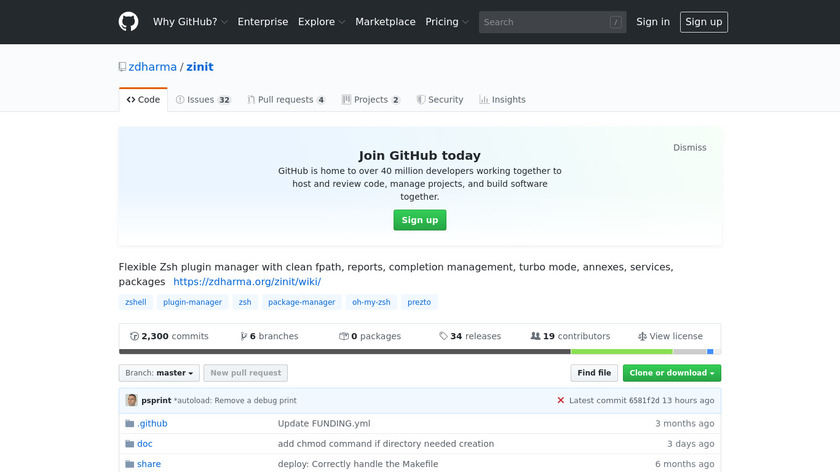Screen dimensions: 840x472
Task: Open the Branch: master dropdown
Action: [x=159, y=373]
